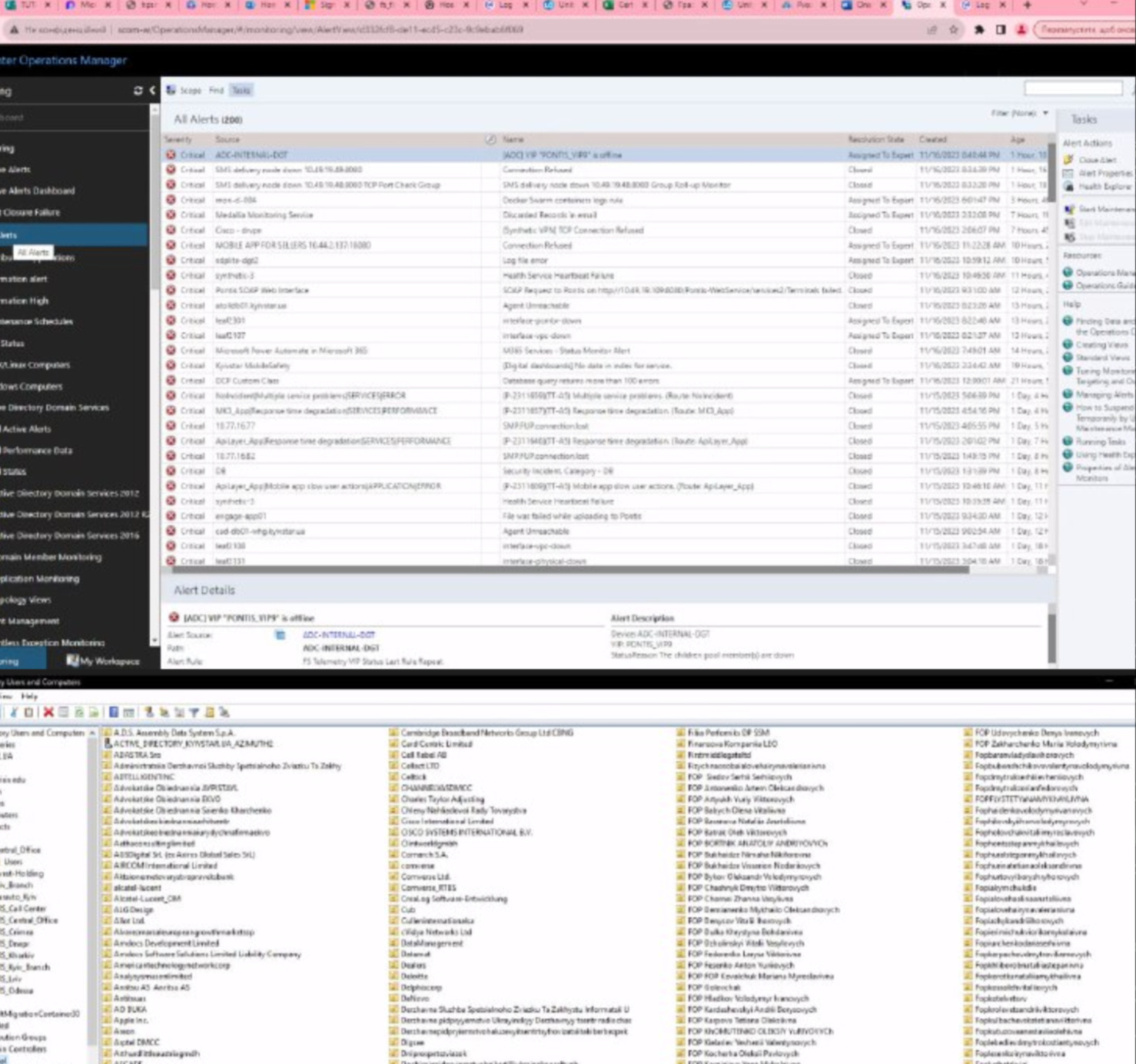
Task: Select the Apple Inc. folder in AD list
Action: click(x=125, y=1020)
